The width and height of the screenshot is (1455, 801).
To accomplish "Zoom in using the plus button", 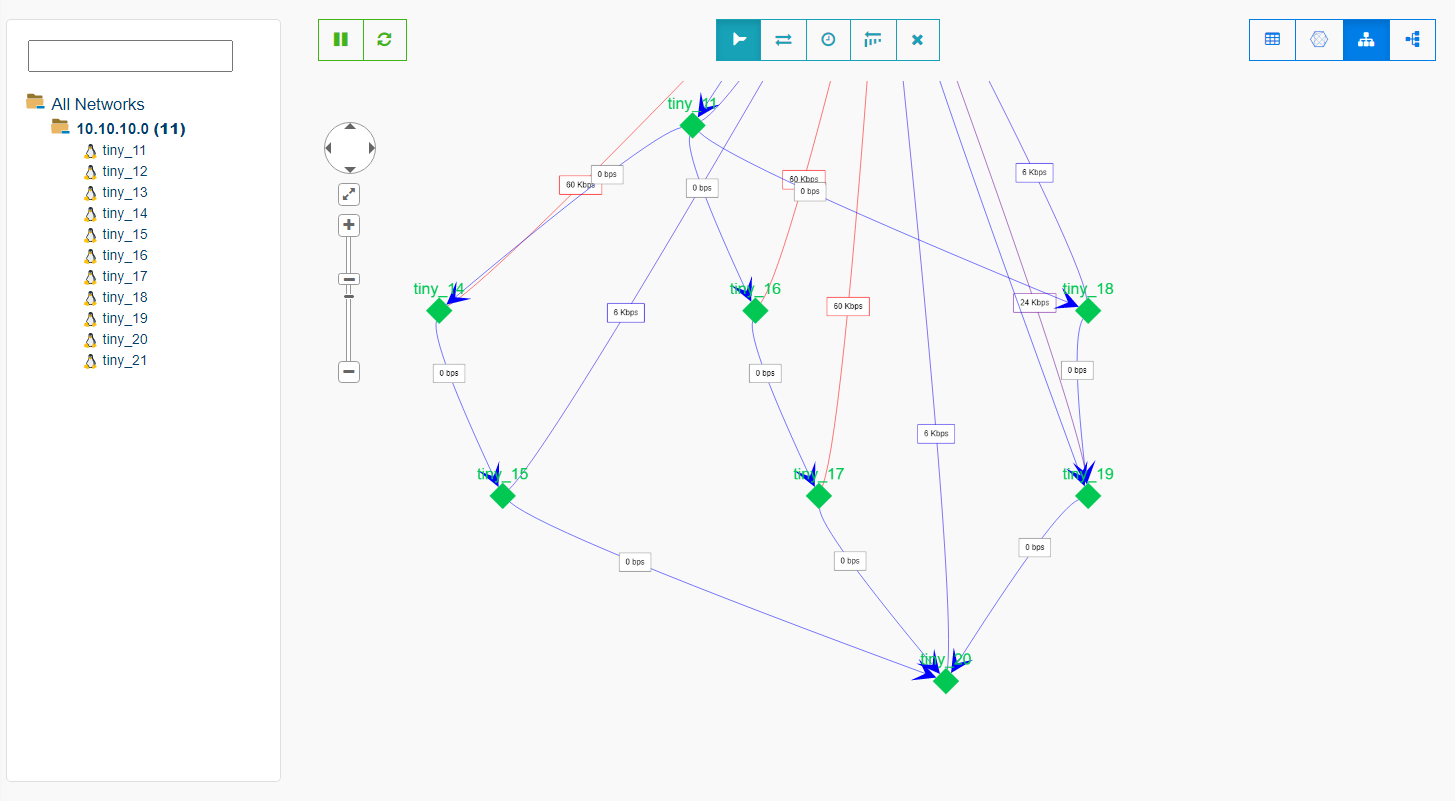I will (x=348, y=224).
